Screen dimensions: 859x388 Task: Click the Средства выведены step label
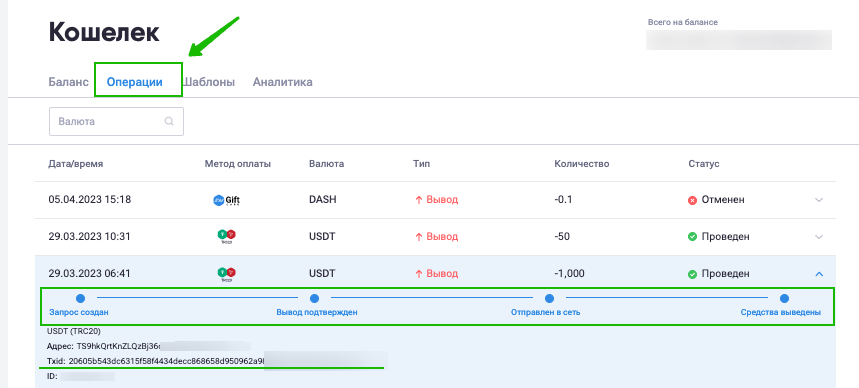tap(781, 313)
